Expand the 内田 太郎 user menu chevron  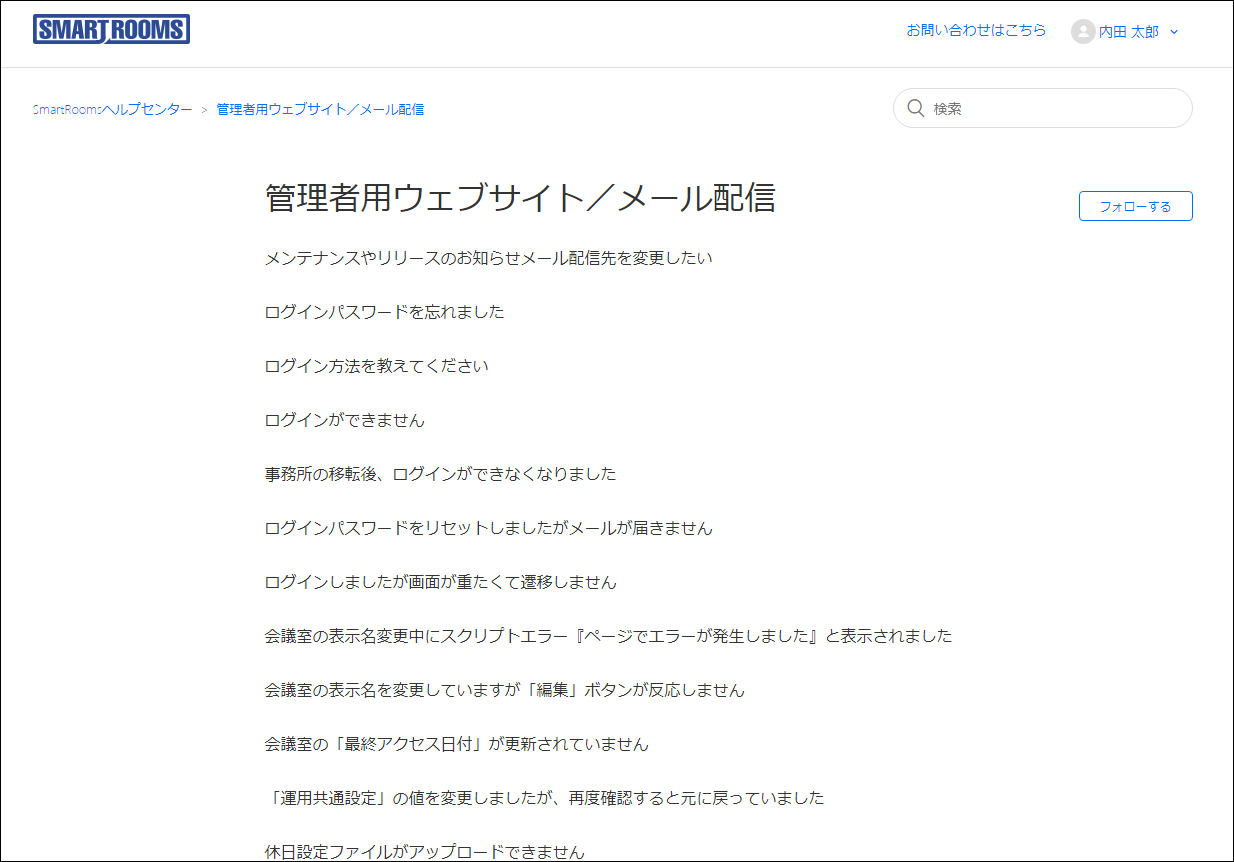click(1174, 32)
